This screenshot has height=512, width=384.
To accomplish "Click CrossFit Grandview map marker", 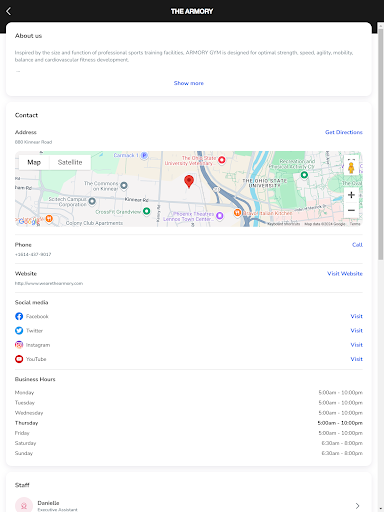I will pos(146,211).
